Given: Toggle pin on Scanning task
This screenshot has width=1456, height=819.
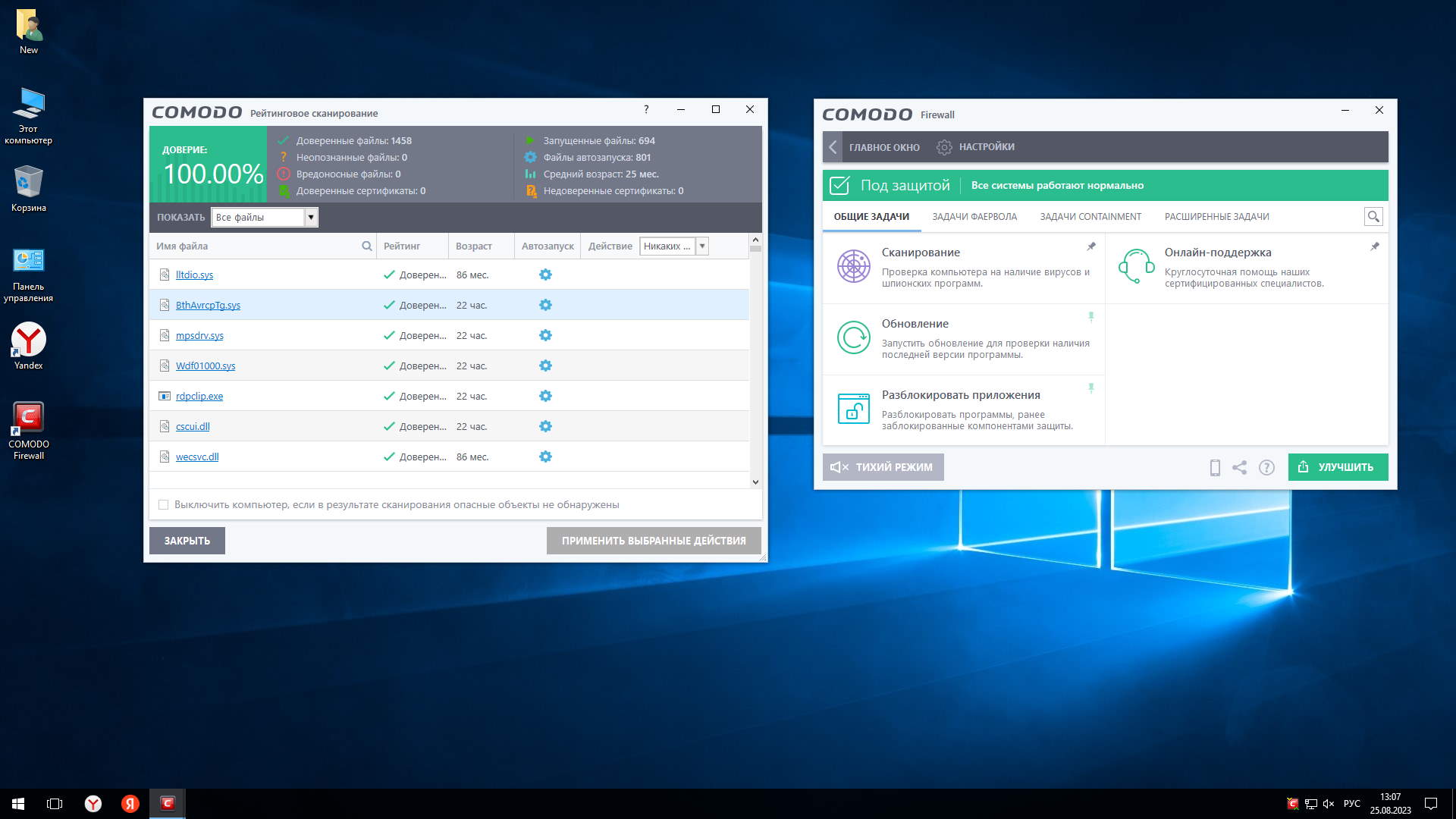Looking at the screenshot, I should click(x=1091, y=246).
